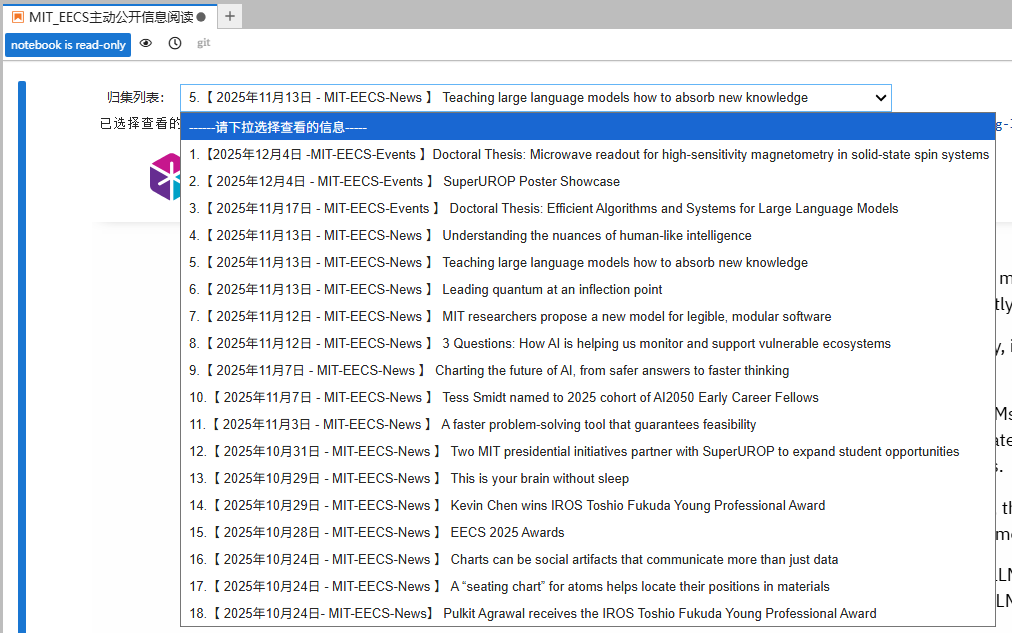Click the colorful hexagon logo behind the list
1012x633 pixels.
(x=165, y=177)
